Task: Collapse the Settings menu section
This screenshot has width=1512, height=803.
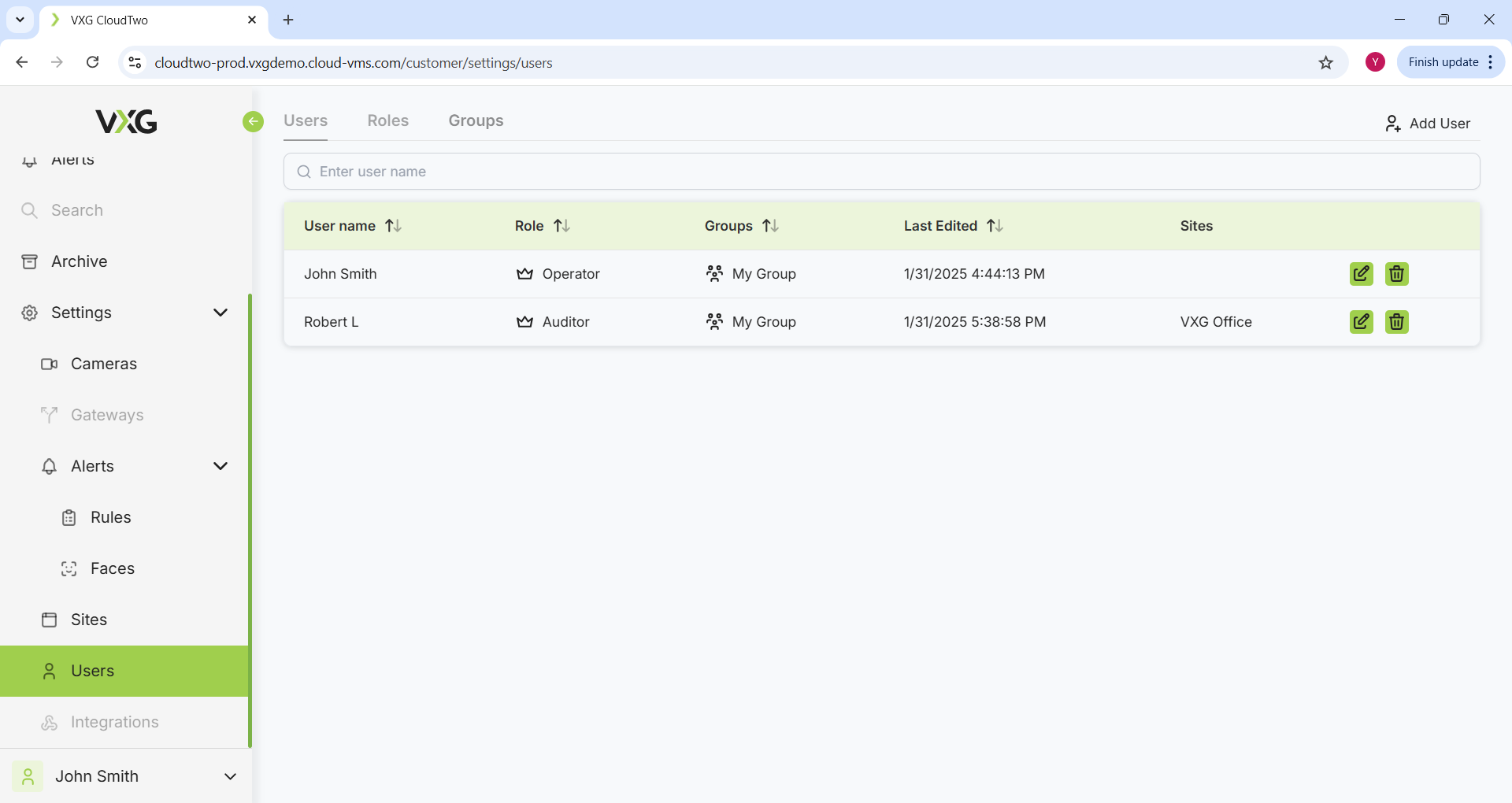Action: point(220,313)
